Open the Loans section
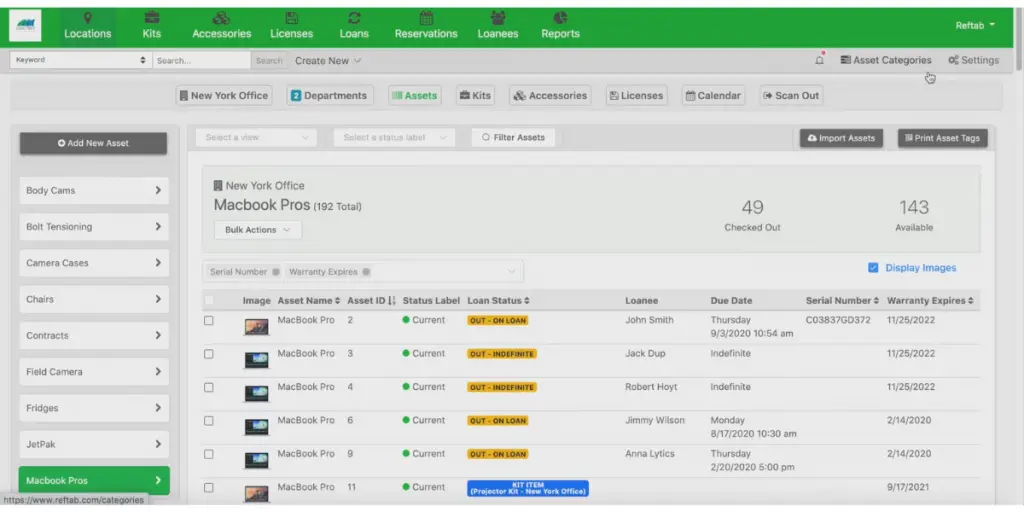This screenshot has height=512, width=1024. pyautogui.click(x=354, y=26)
